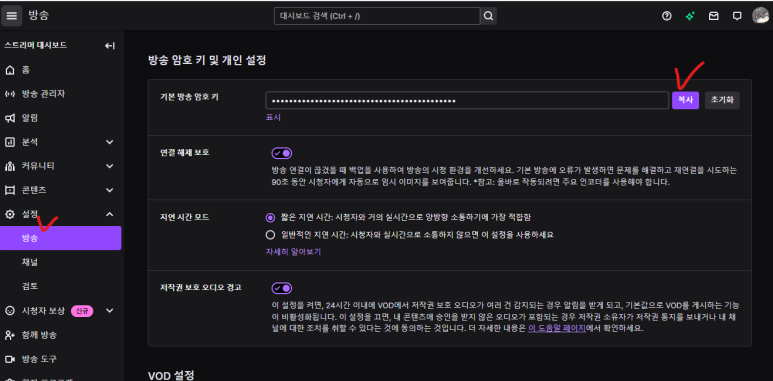Click the 신규 badge next to 시청자 보상

click(82, 311)
